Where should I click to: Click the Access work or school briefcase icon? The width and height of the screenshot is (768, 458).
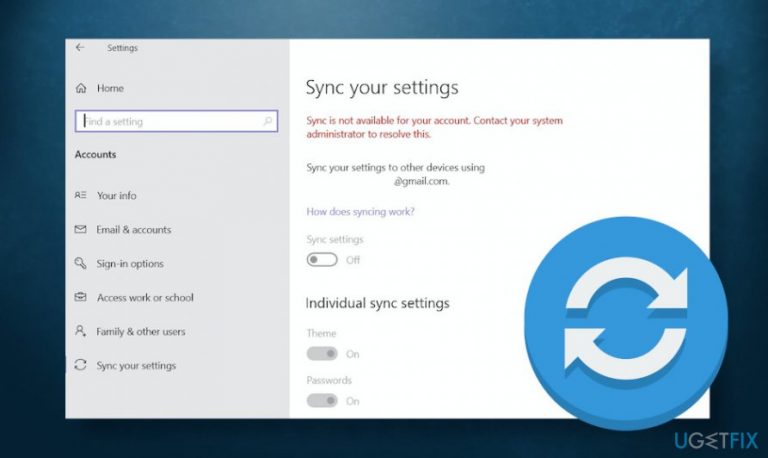(x=80, y=297)
